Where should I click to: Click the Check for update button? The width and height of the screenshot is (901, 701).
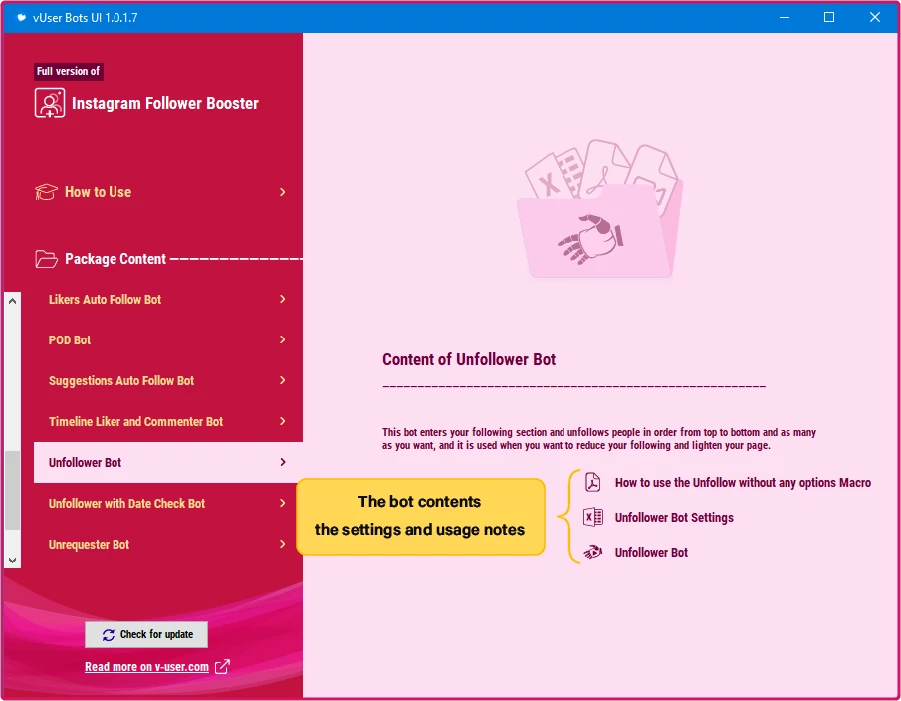(147, 634)
